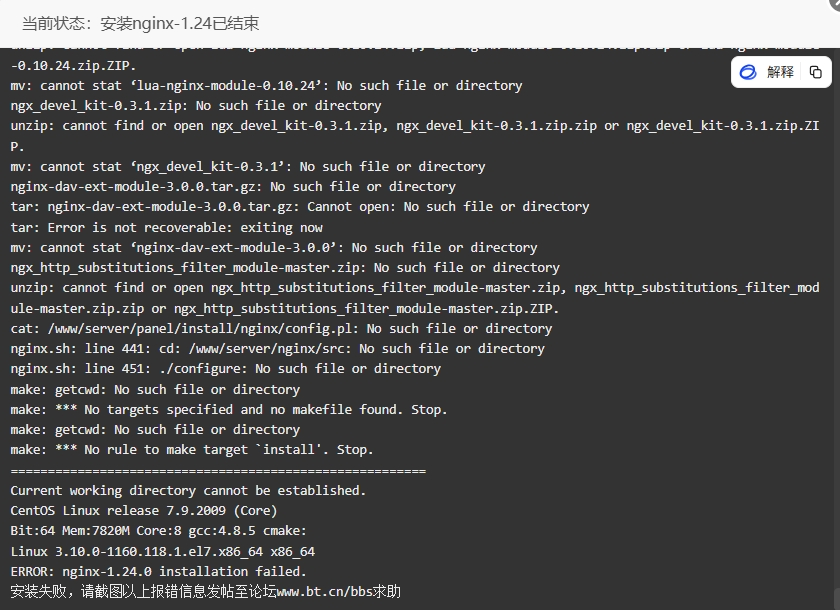The image size is (840, 610).
Task: Click the 'cat: /www/server/panel/install/nginx/config.pl' line
Action: pos(281,328)
